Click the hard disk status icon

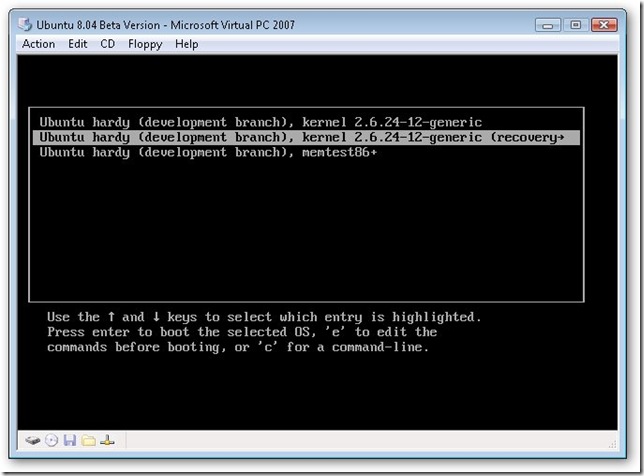click(x=34, y=440)
